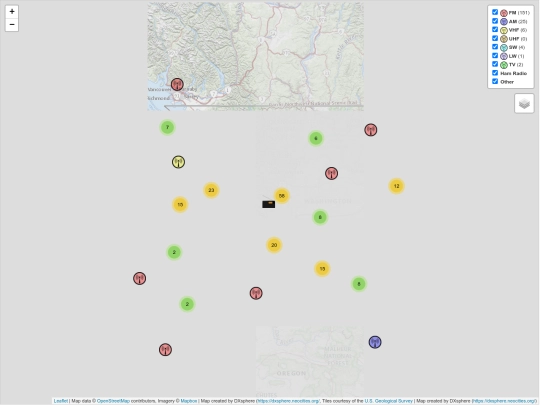
Task: Uncheck the Ham Radio checkbox
Action: tap(495, 73)
